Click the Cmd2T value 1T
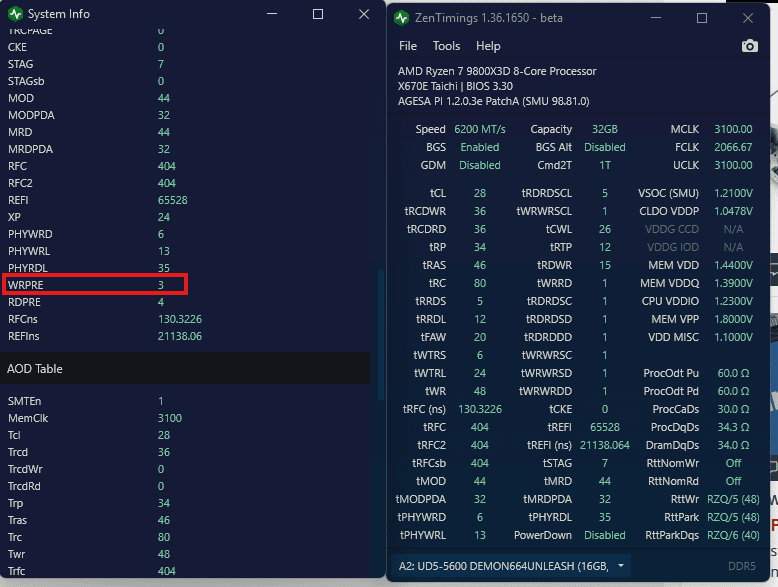The width and height of the screenshot is (778, 587). (604, 165)
